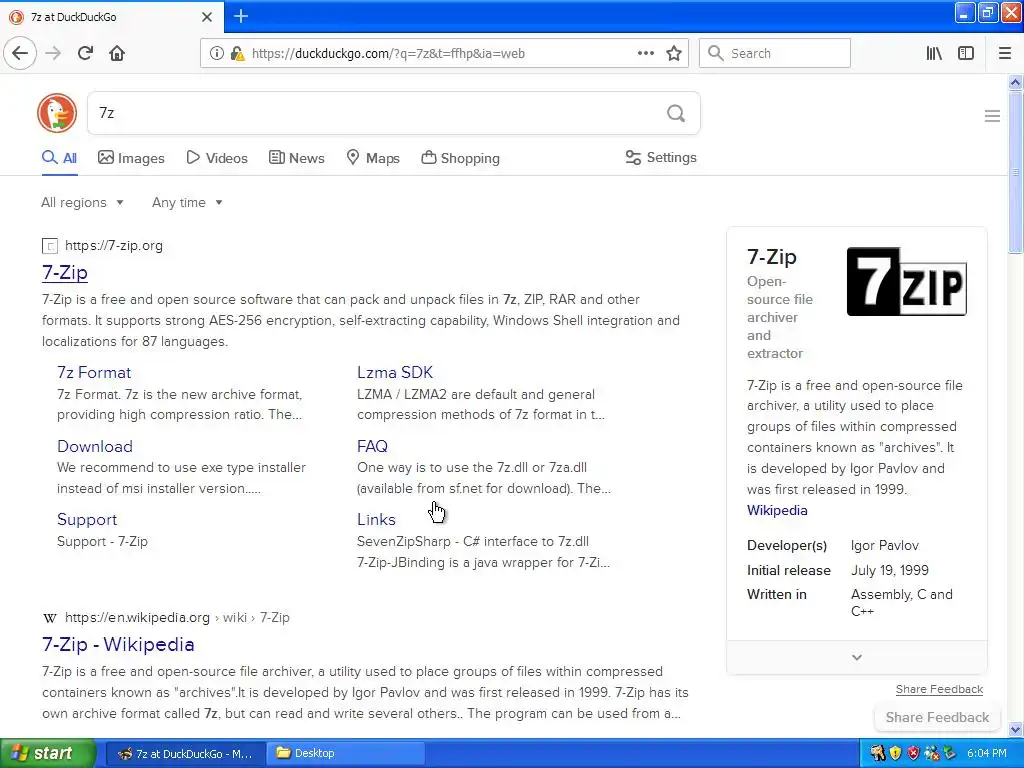Bookmark this page with the star
This screenshot has width=1024, height=768.
674,53
